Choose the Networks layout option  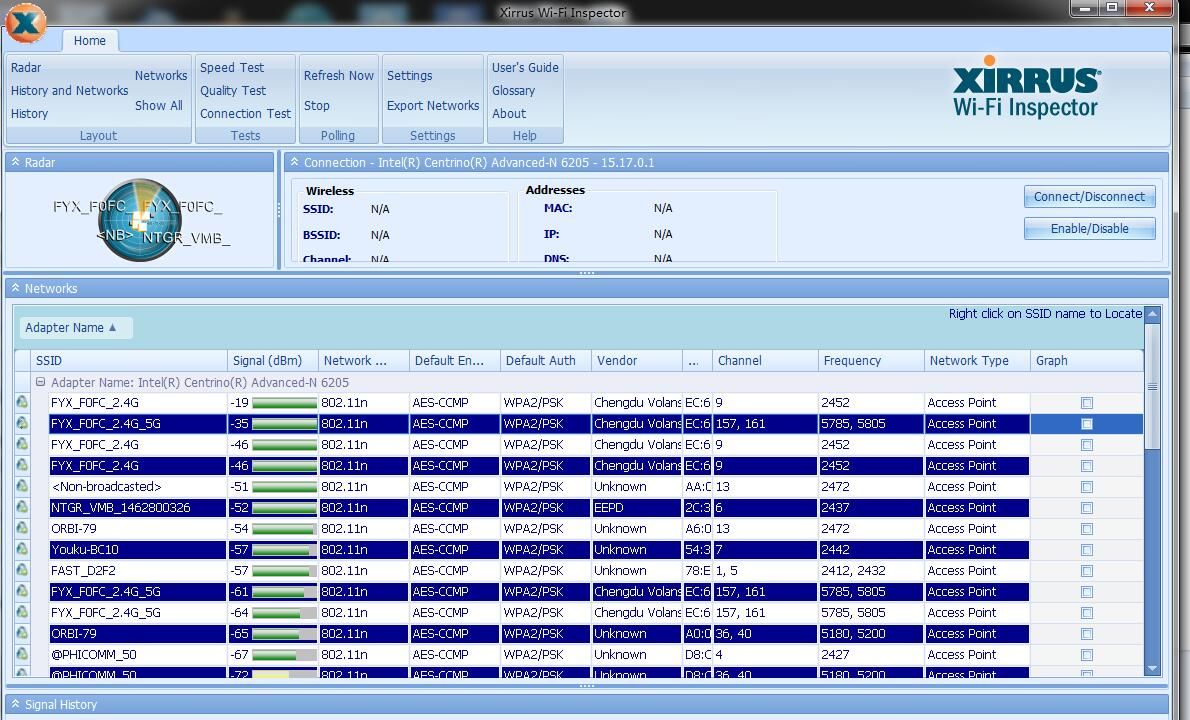pyautogui.click(x=161, y=75)
